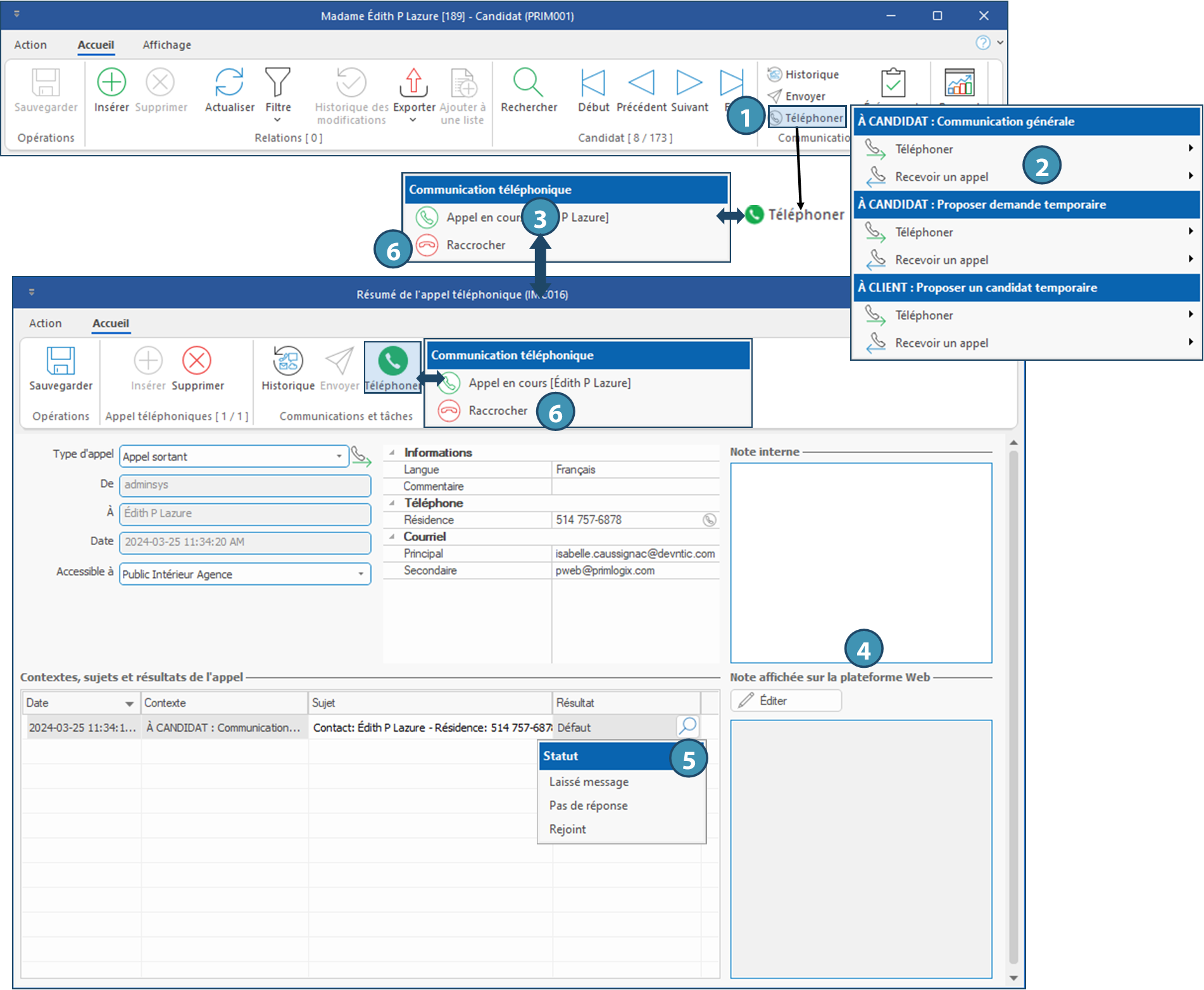The height and width of the screenshot is (990, 1204).
Task: Choose 'Pas de réponse' status option
Action: tap(588, 806)
